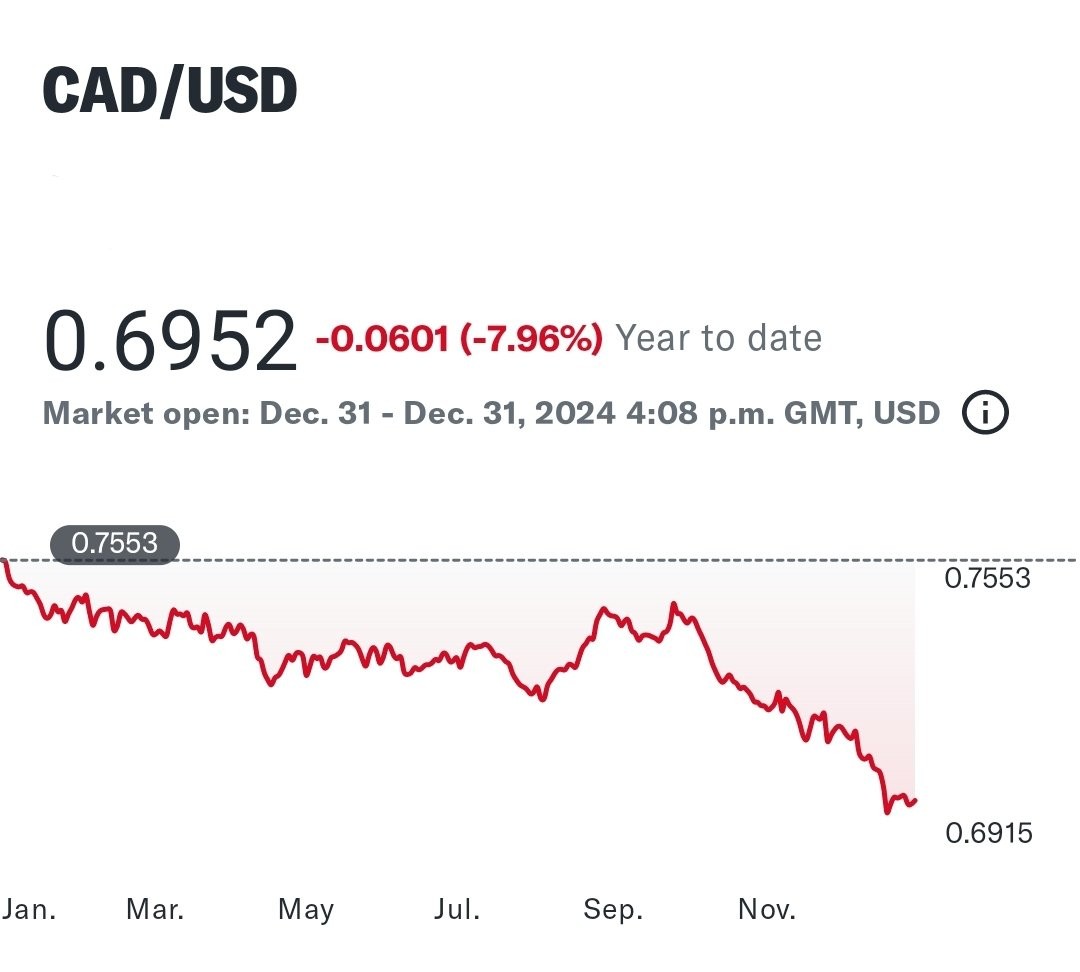The image size is (1080, 972).
Task: Click the starting point of the red line
Action: (4, 562)
